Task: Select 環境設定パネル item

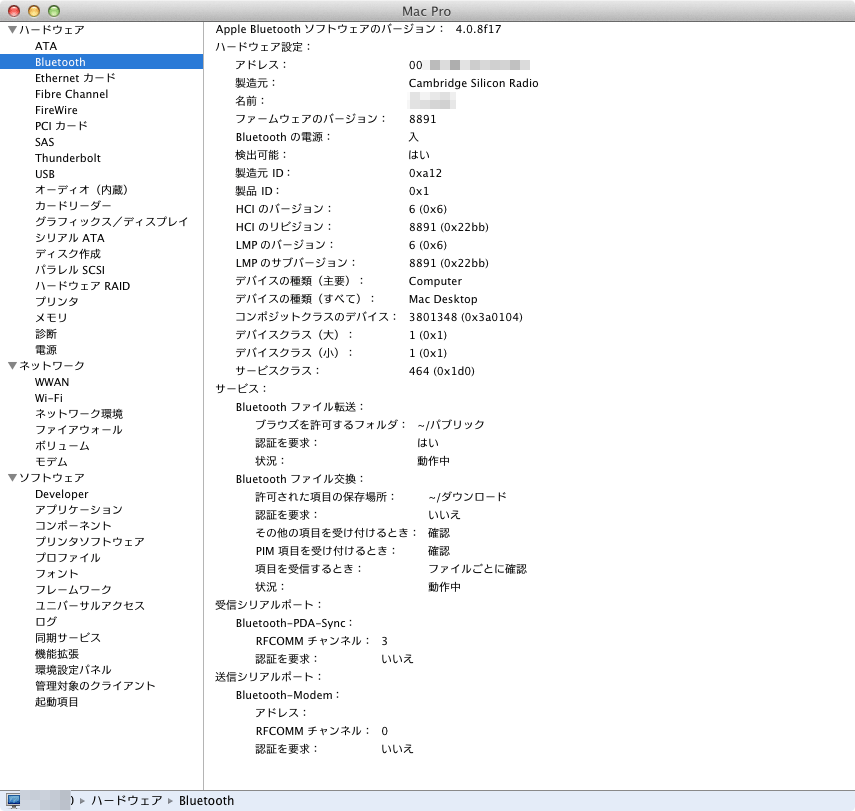Action: click(x=73, y=670)
